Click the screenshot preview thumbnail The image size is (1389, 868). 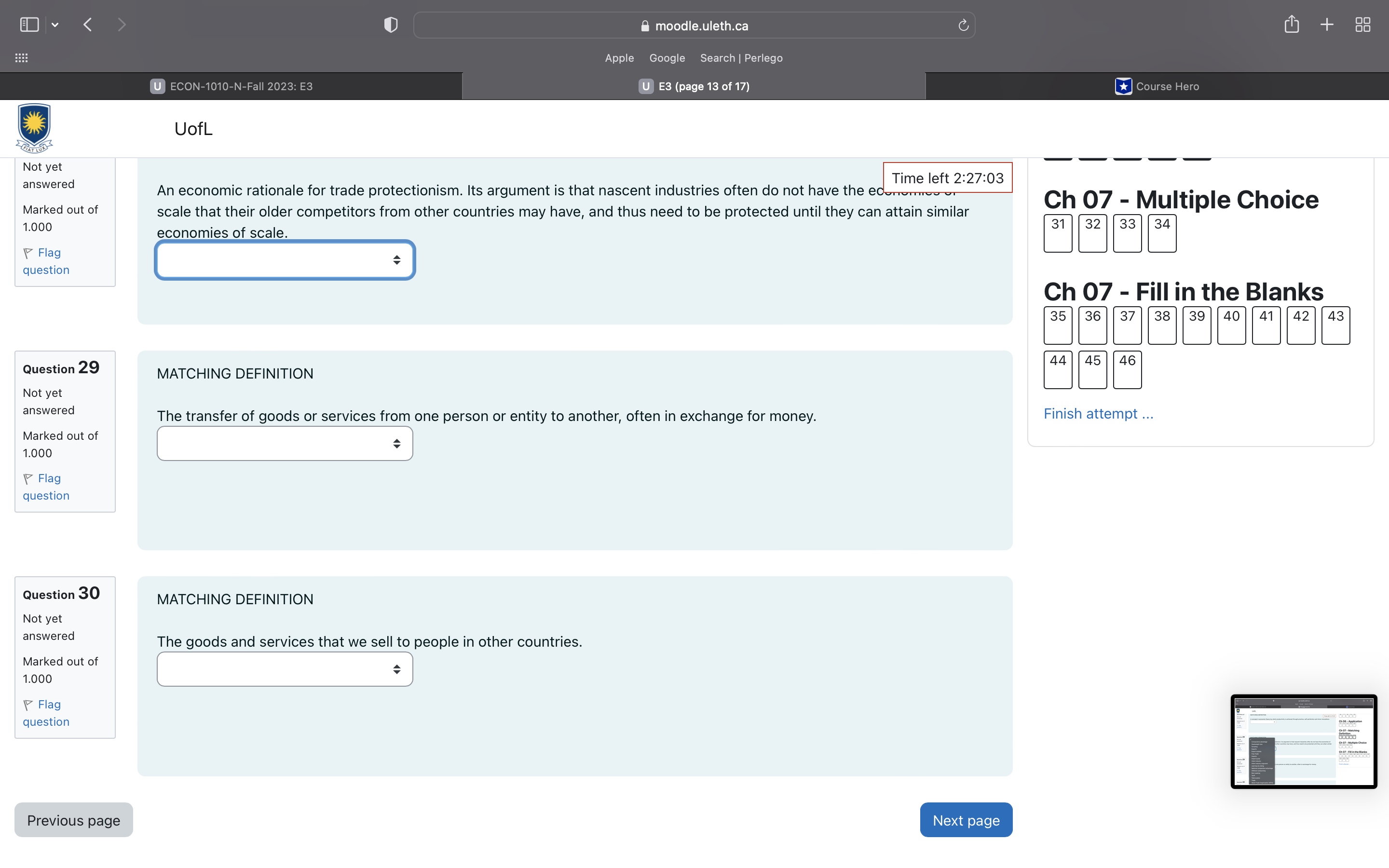point(1304,741)
